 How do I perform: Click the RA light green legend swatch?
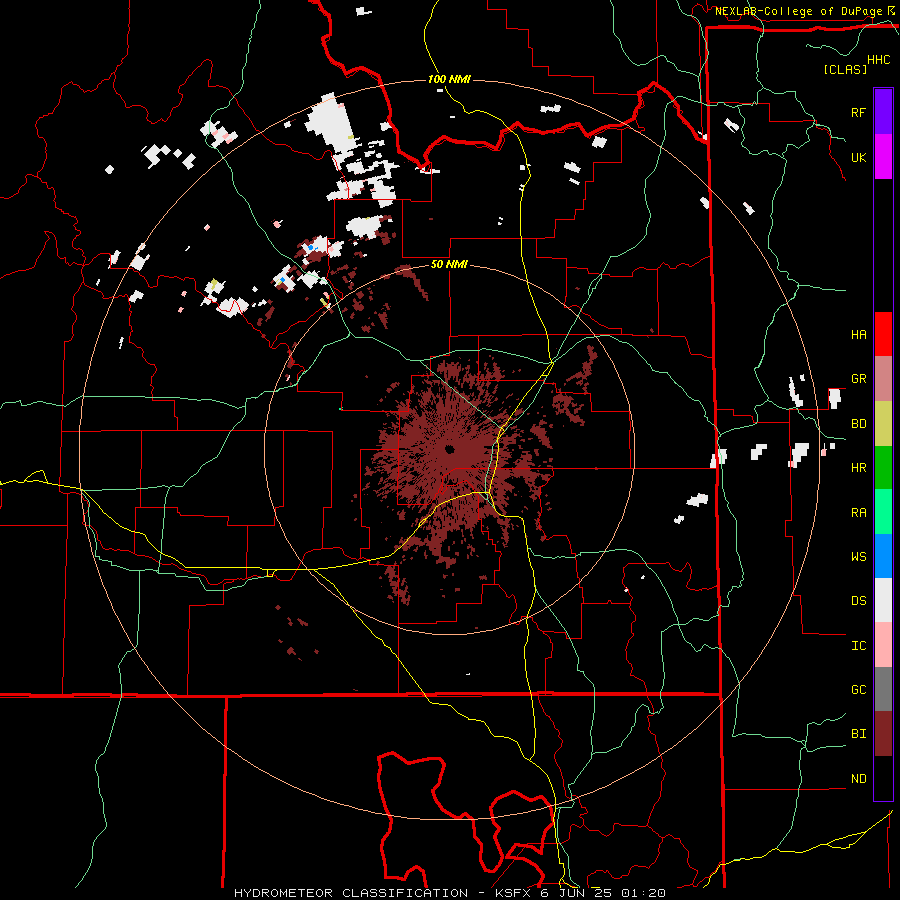tap(883, 511)
